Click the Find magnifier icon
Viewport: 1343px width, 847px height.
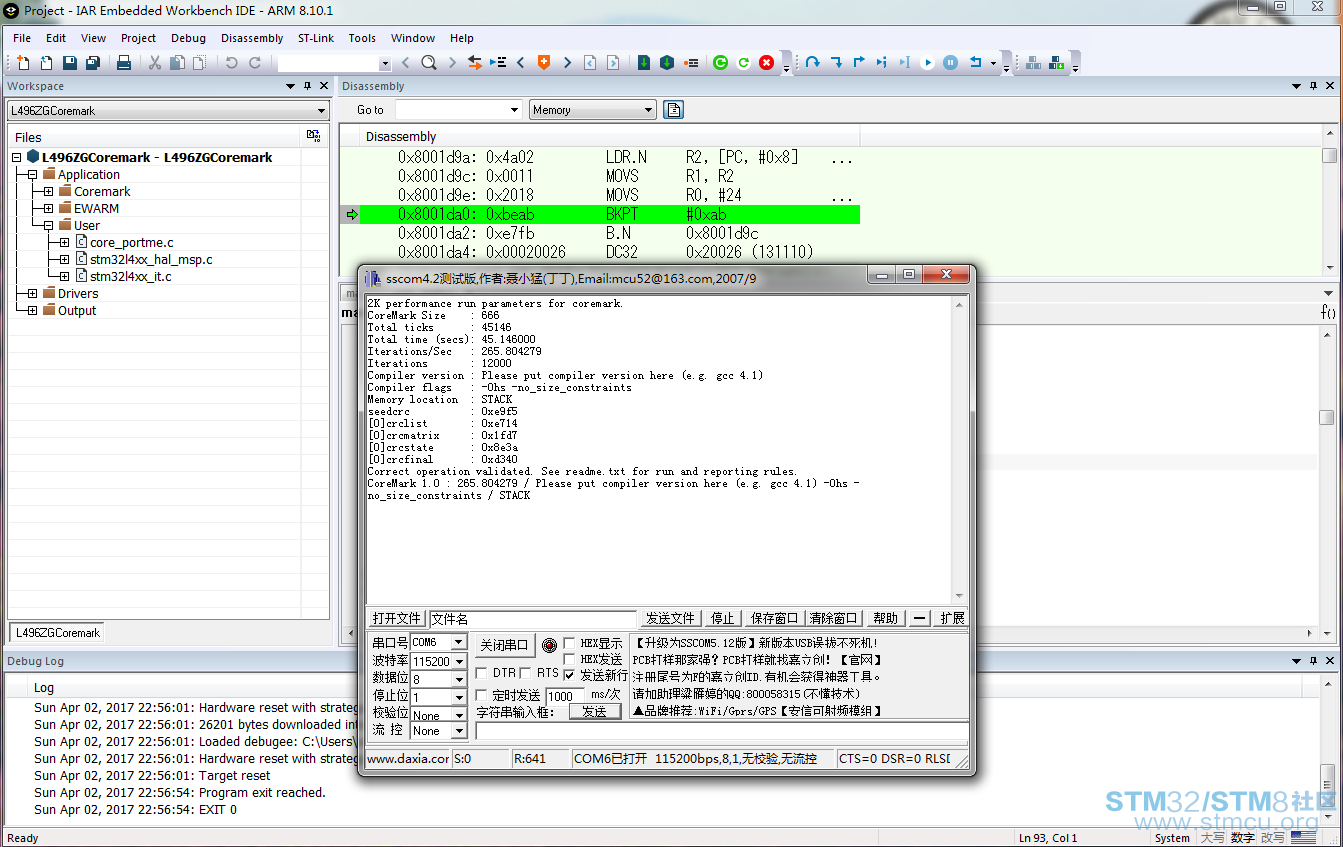[x=429, y=63]
